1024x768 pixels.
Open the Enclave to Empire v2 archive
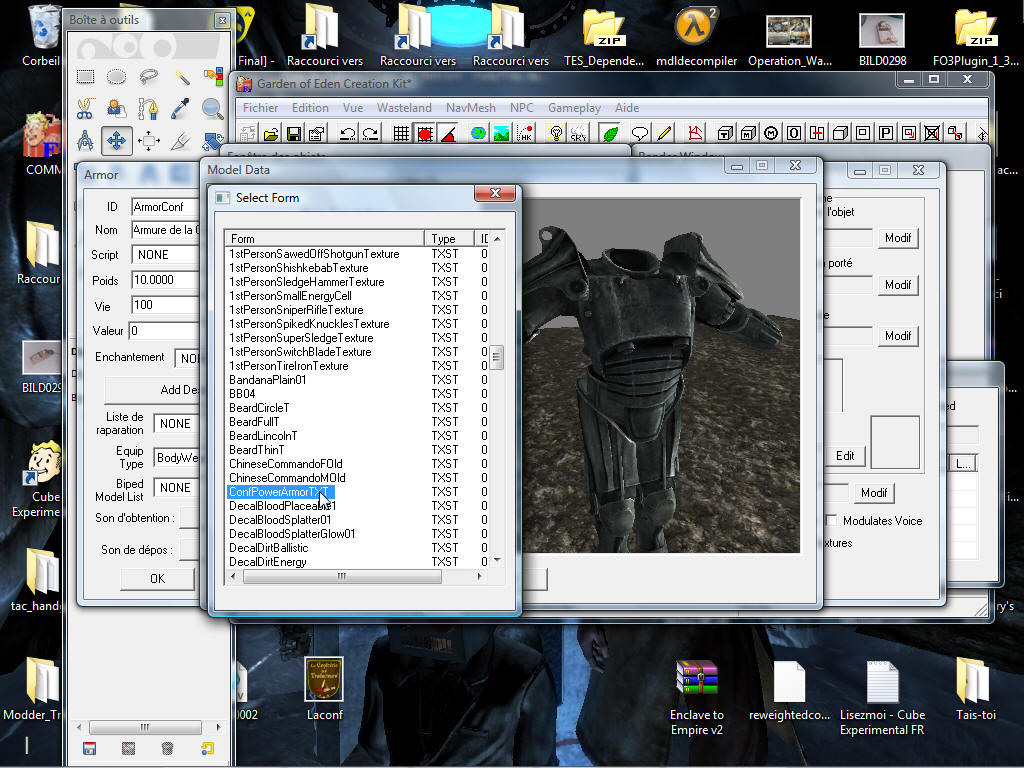click(x=697, y=697)
